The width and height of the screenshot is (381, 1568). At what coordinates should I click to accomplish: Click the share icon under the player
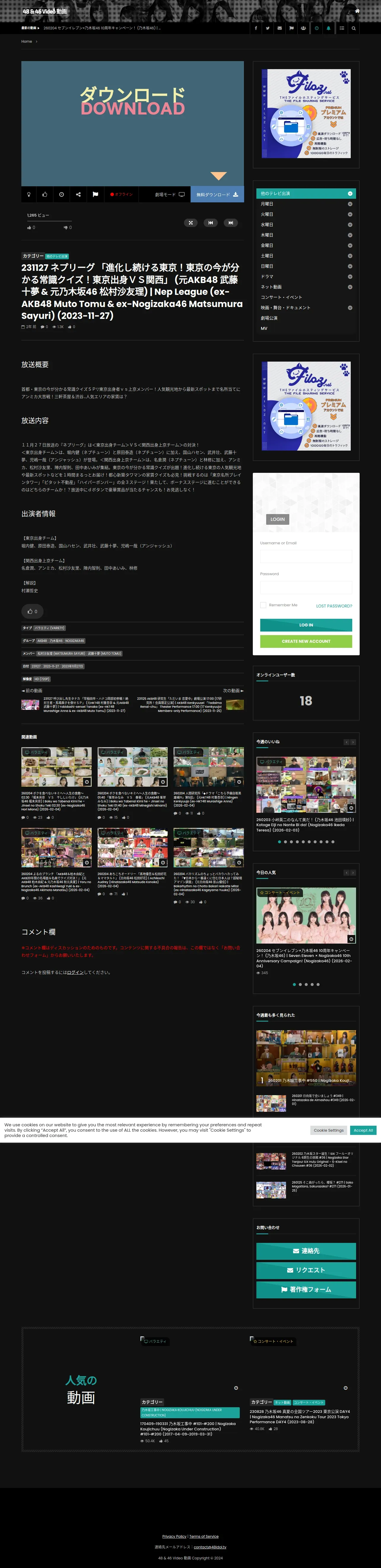(x=79, y=194)
